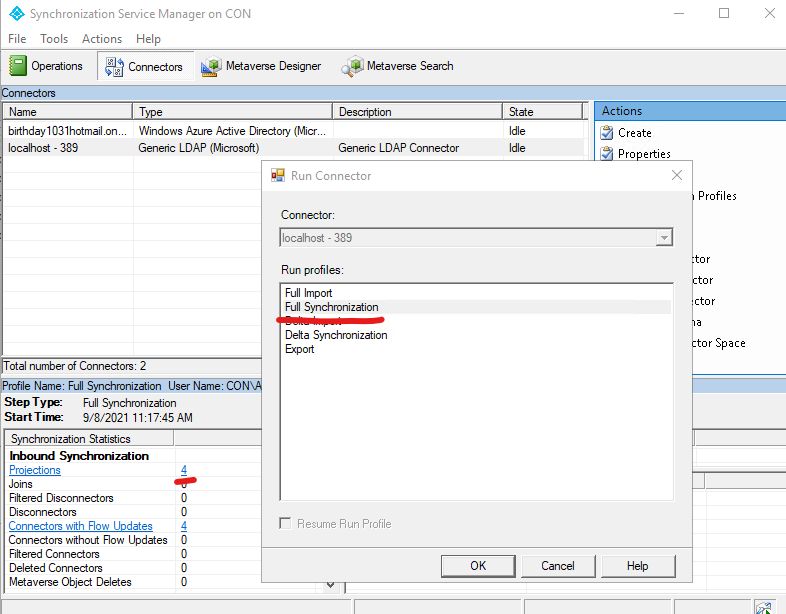Click the Cancel button
786x614 pixels.
558,566
